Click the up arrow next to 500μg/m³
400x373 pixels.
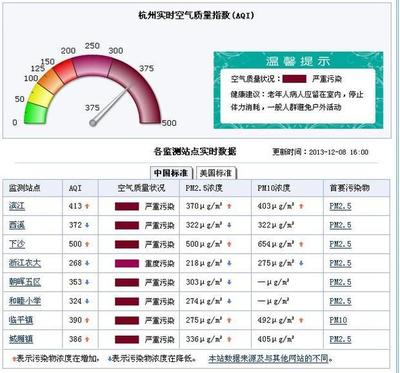(229, 244)
